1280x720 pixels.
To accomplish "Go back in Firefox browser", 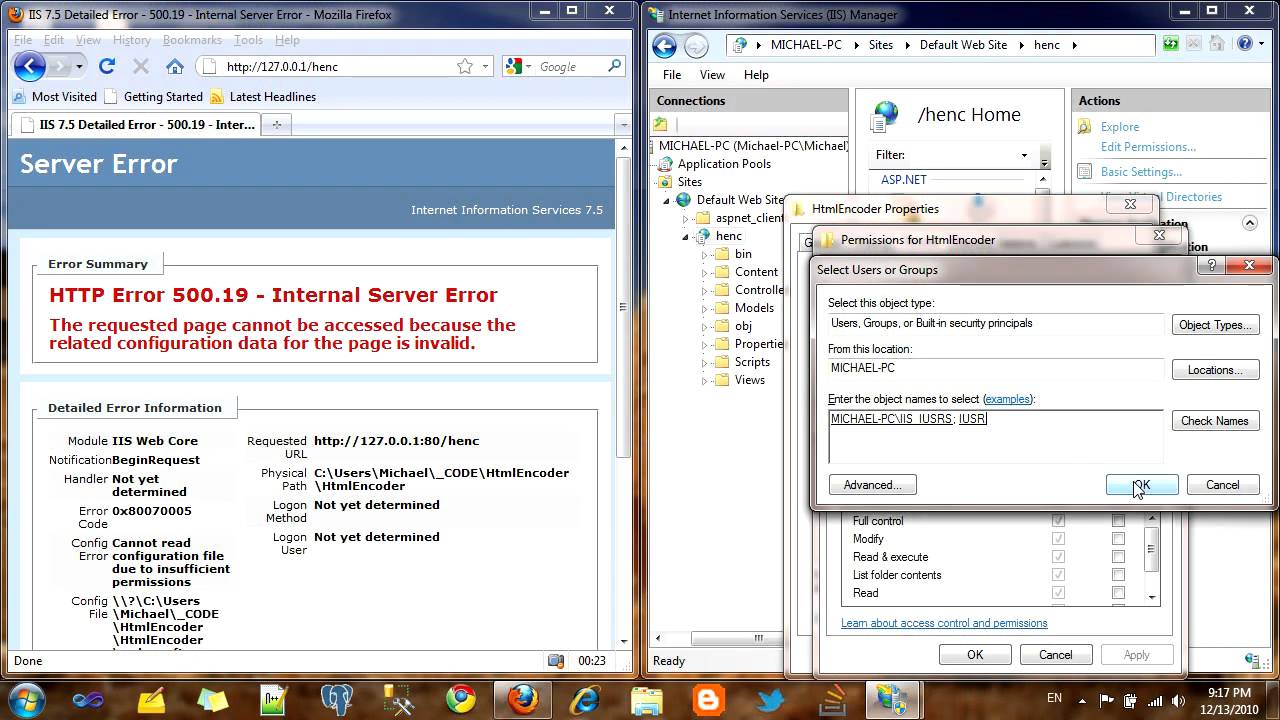I will [29, 67].
